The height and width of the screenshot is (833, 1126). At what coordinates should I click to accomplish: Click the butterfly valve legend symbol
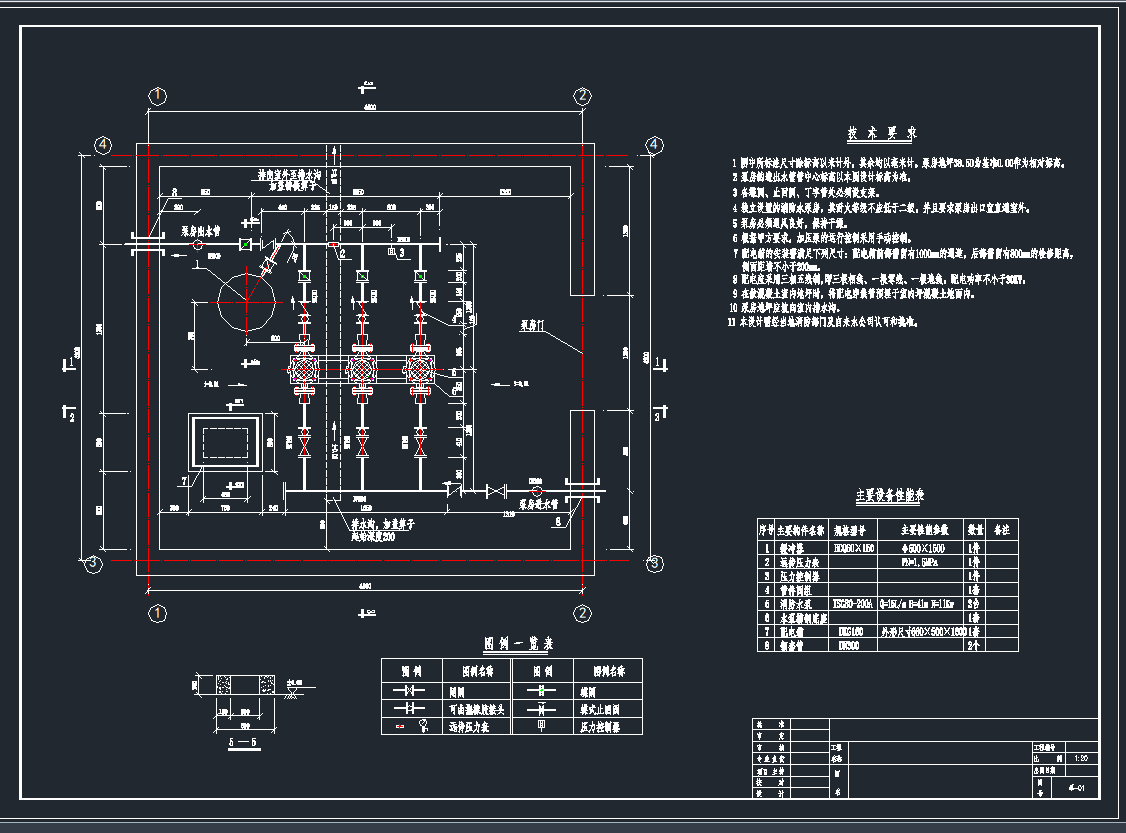[541, 691]
